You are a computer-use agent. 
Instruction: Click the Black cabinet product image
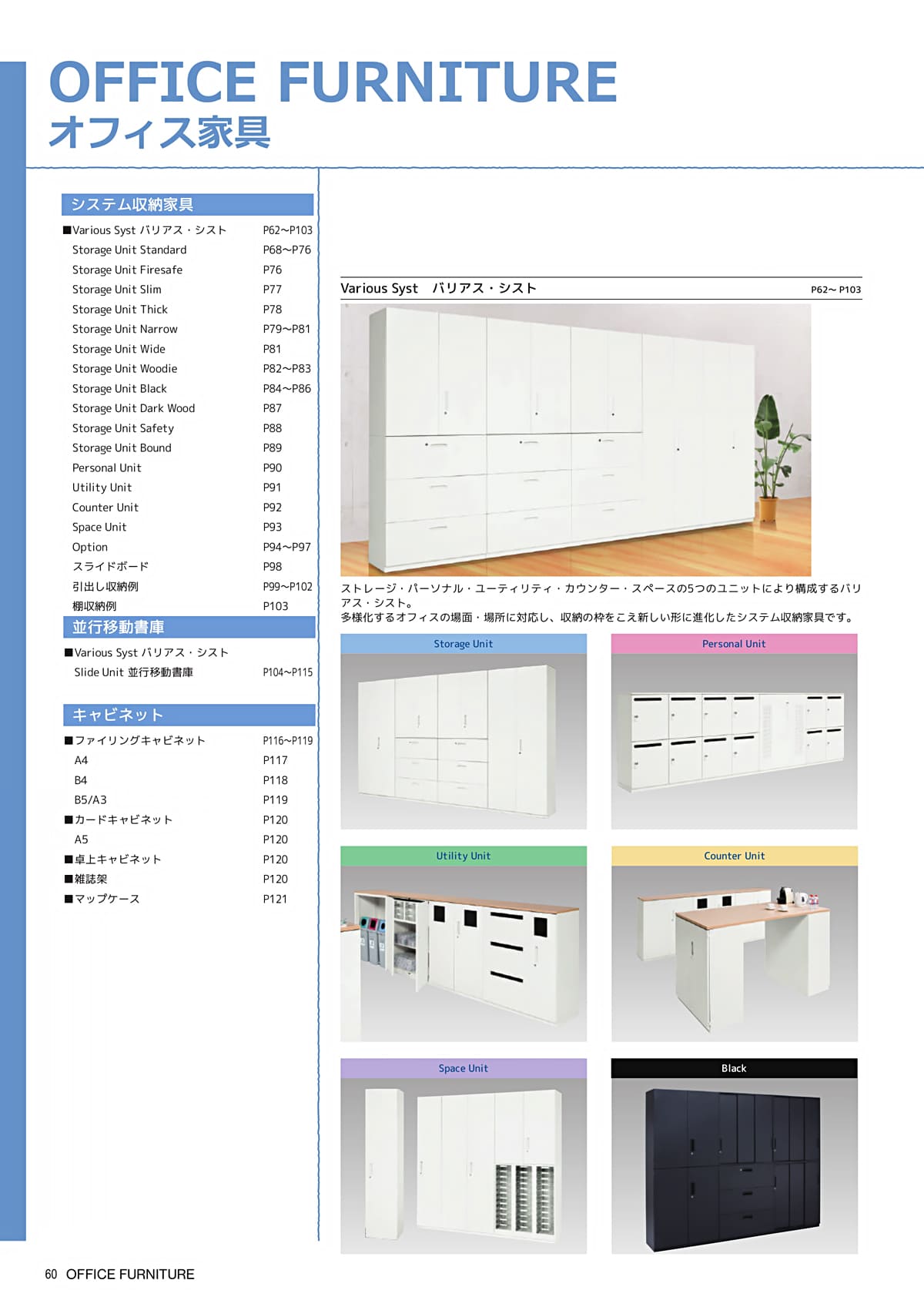coord(734,1165)
